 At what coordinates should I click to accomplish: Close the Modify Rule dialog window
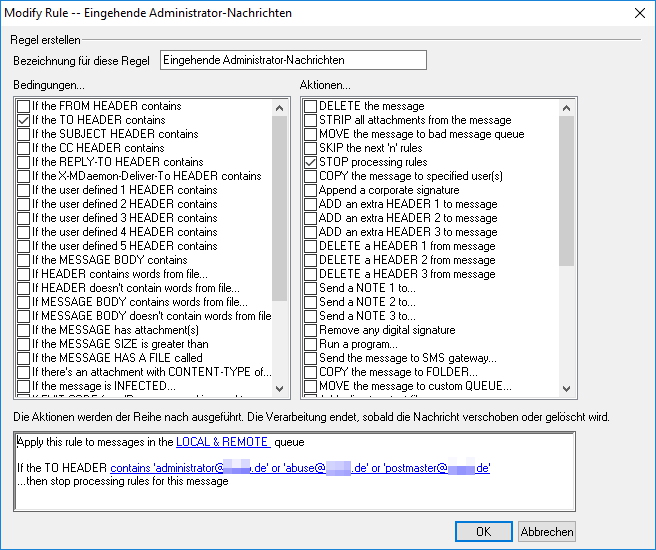coord(639,12)
